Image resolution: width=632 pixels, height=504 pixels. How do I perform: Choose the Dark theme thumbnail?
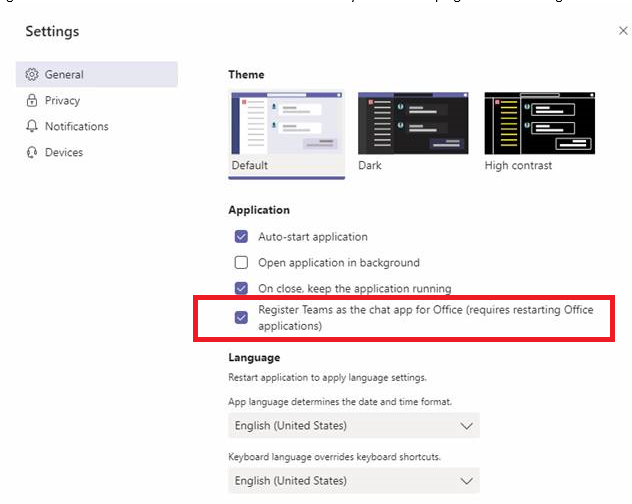(x=413, y=123)
